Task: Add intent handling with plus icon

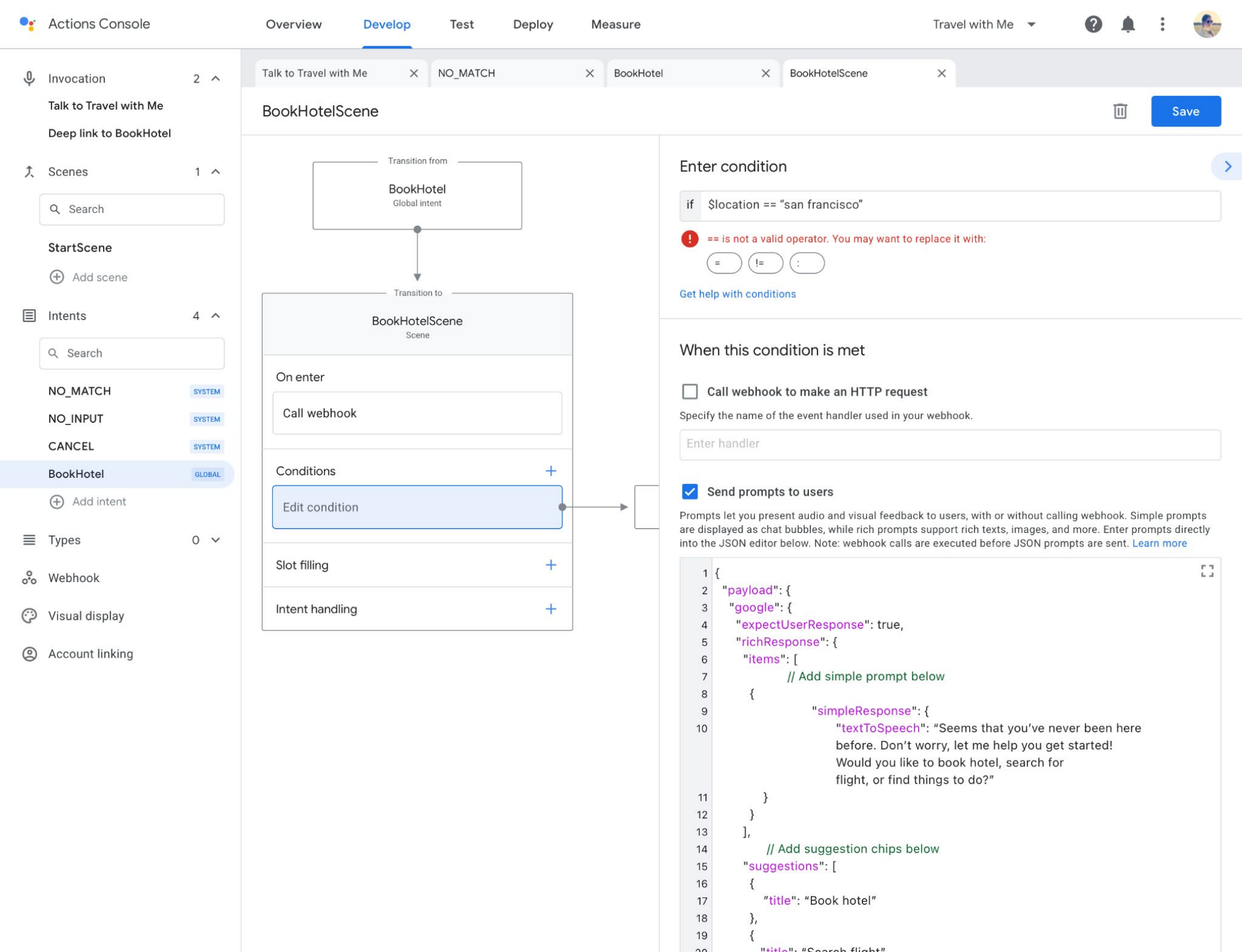Action: click(x=551, y=608)
